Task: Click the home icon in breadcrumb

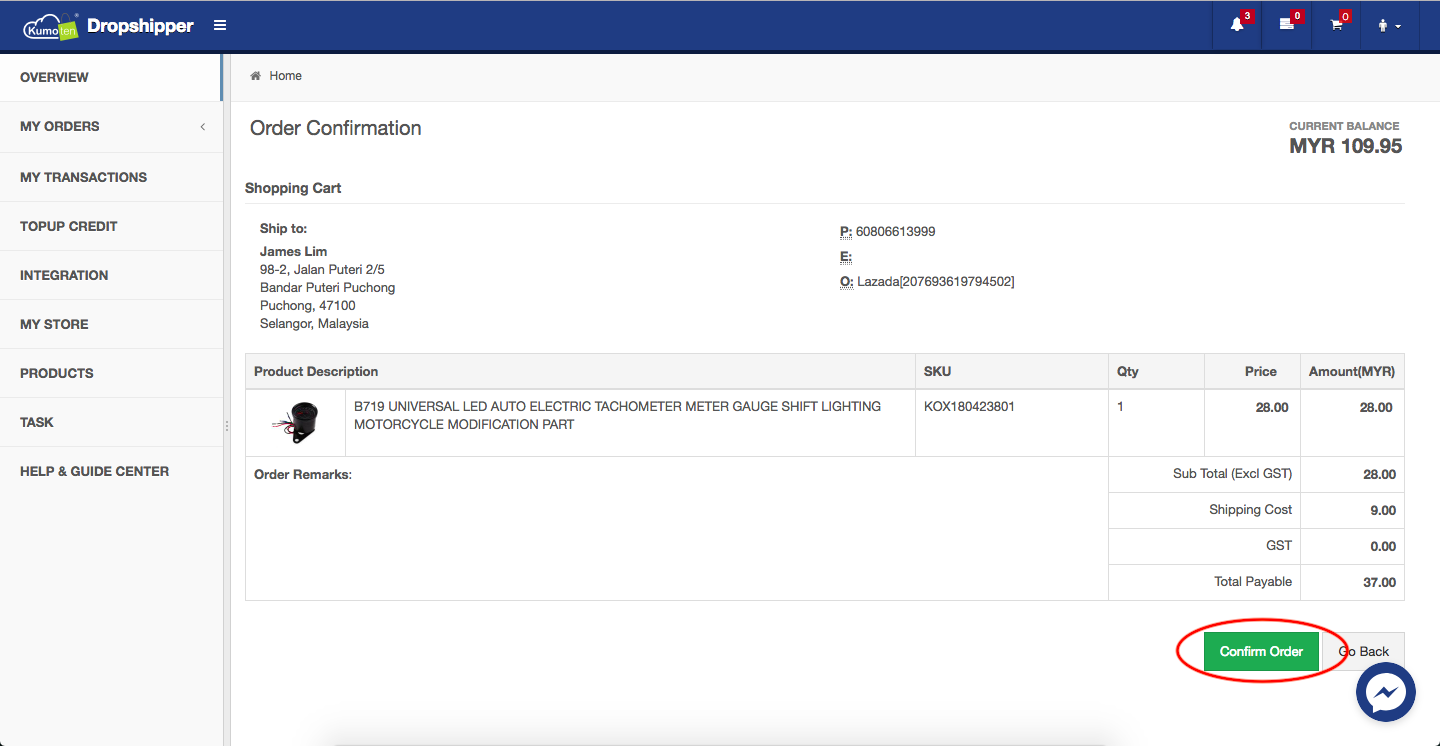Action: [x=256, y=76]
